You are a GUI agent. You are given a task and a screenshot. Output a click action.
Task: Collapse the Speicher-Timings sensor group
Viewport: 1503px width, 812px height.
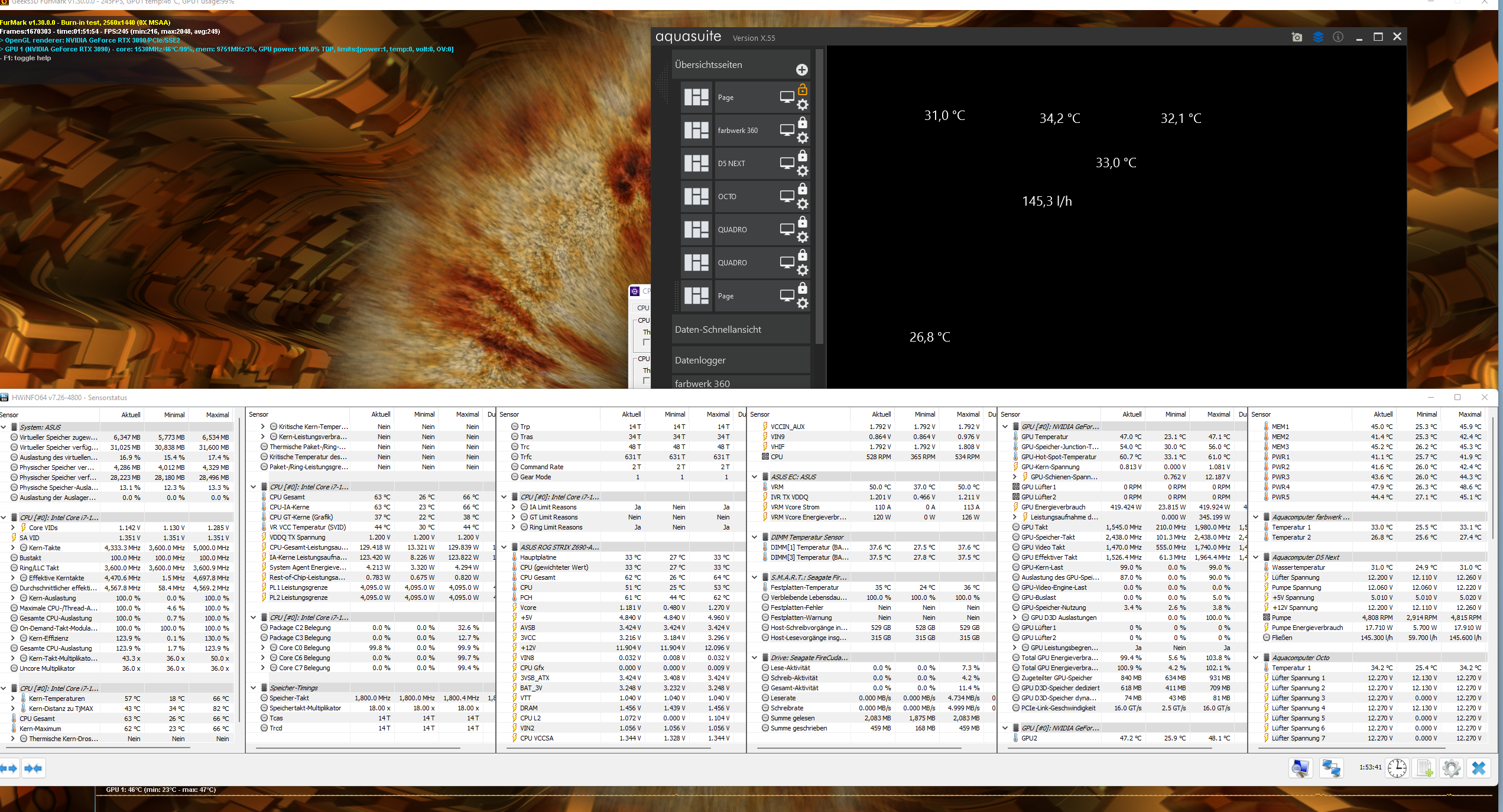click(254, 688)
